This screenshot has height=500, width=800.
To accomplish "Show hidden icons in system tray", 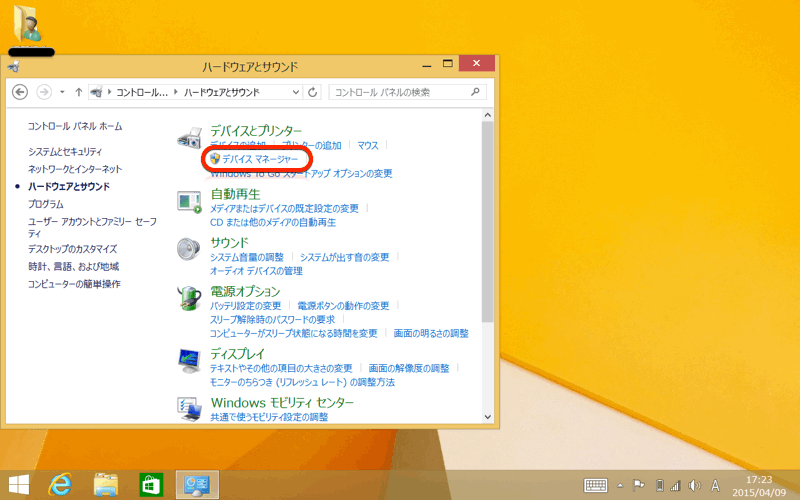I will [623, 485].
